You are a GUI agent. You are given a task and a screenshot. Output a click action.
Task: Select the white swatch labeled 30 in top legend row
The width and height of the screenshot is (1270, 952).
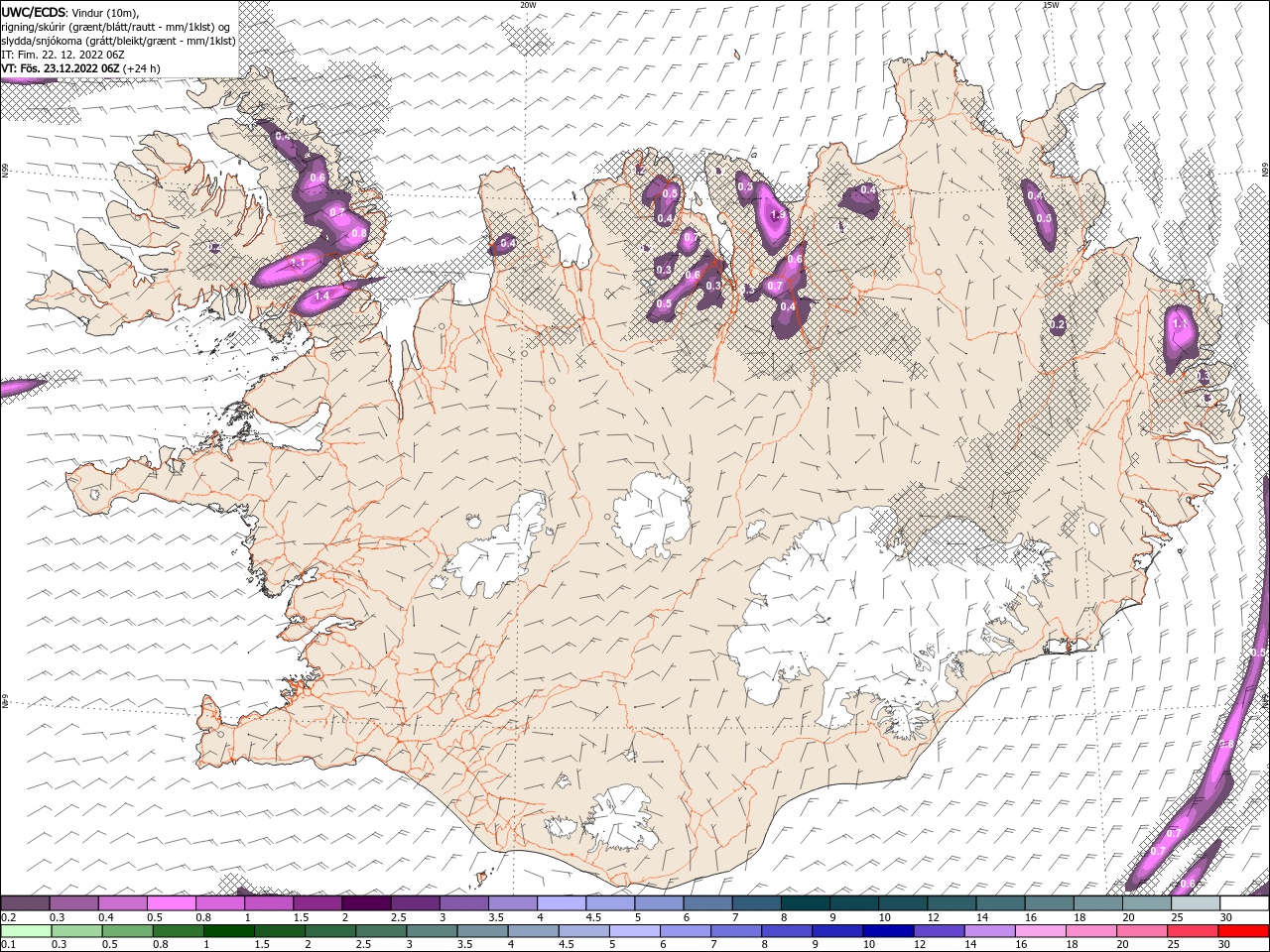pyautogui.click(x=1243, y=903)
